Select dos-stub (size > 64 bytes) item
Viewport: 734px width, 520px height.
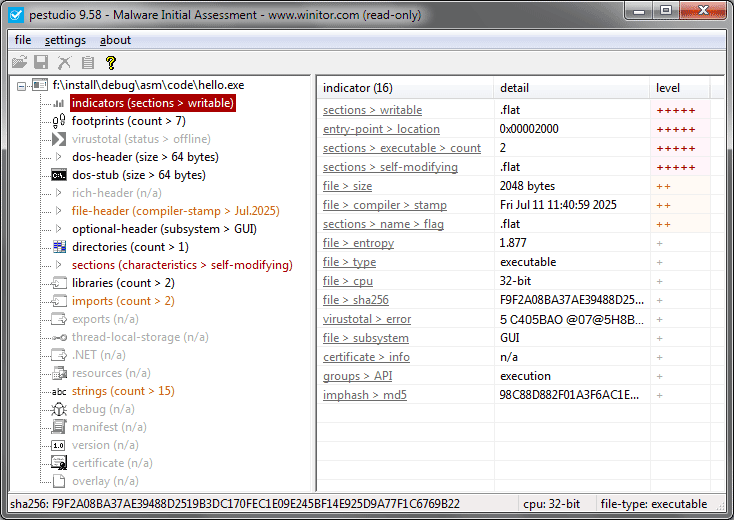tap(139, 175)
